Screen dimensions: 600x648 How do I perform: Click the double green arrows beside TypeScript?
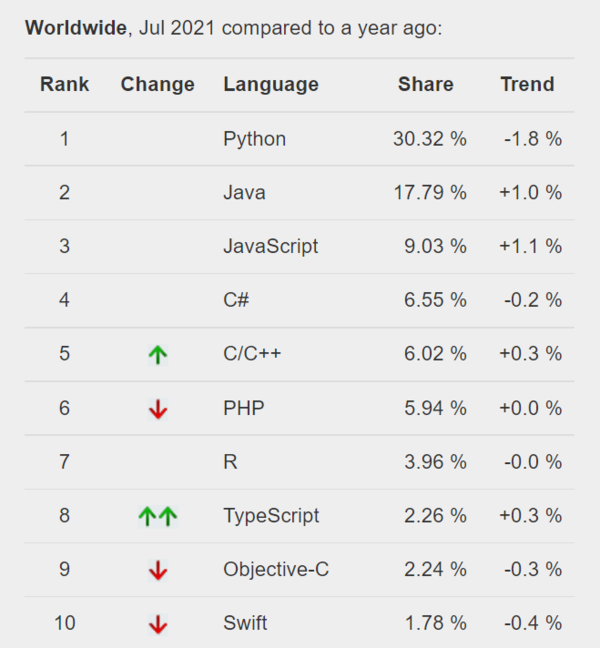(157, 516)
